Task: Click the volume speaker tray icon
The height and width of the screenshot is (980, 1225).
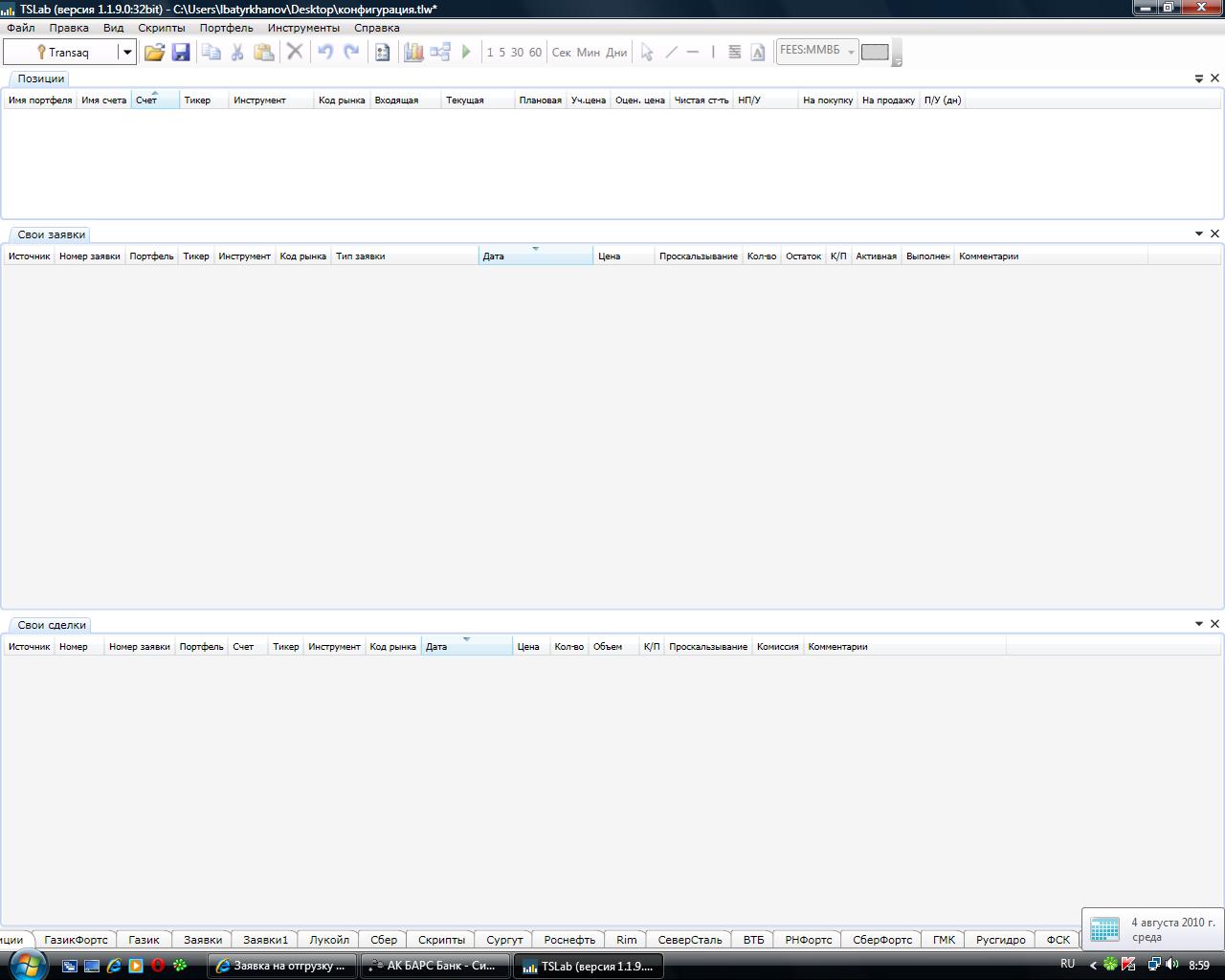Action: pyautogui.click(x=1172, y=965)
